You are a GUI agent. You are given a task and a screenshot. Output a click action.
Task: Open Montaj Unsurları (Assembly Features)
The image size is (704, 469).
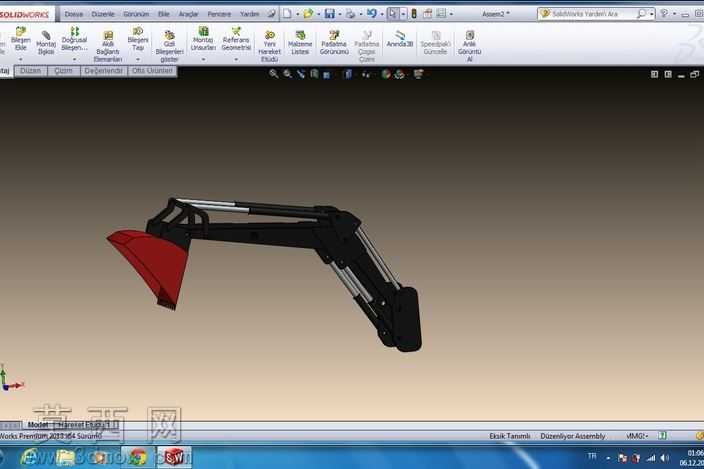(x=203, y=39)
